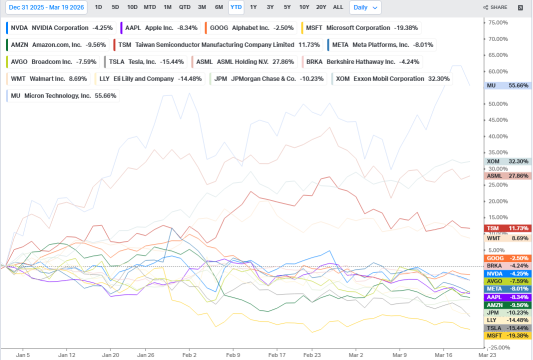
Task: Toggle the JPM JPMorgan Chase legend item
Action: (268, 79)
